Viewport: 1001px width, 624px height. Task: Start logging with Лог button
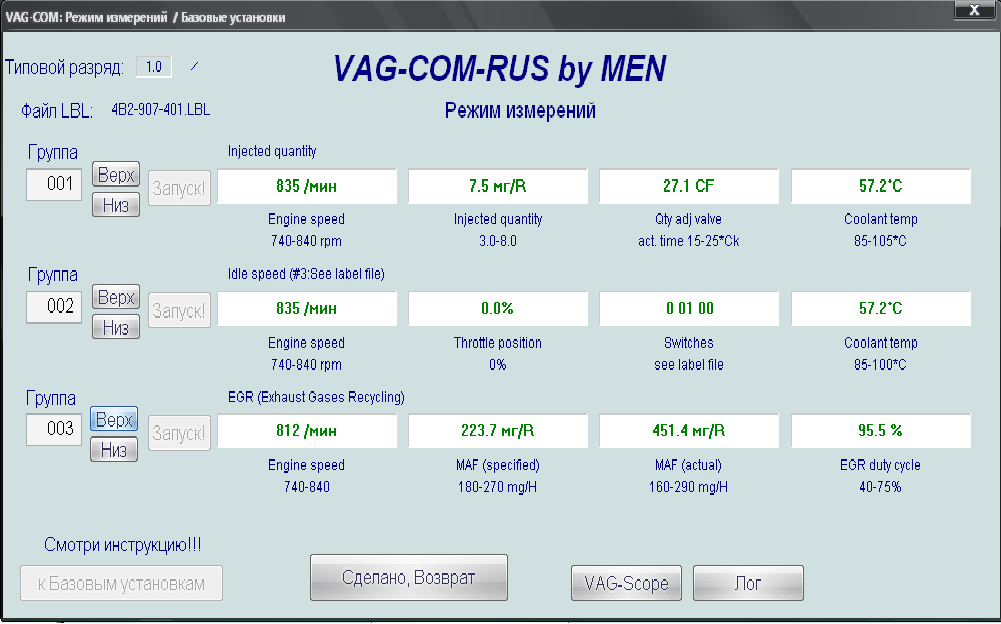pos(748,583)
